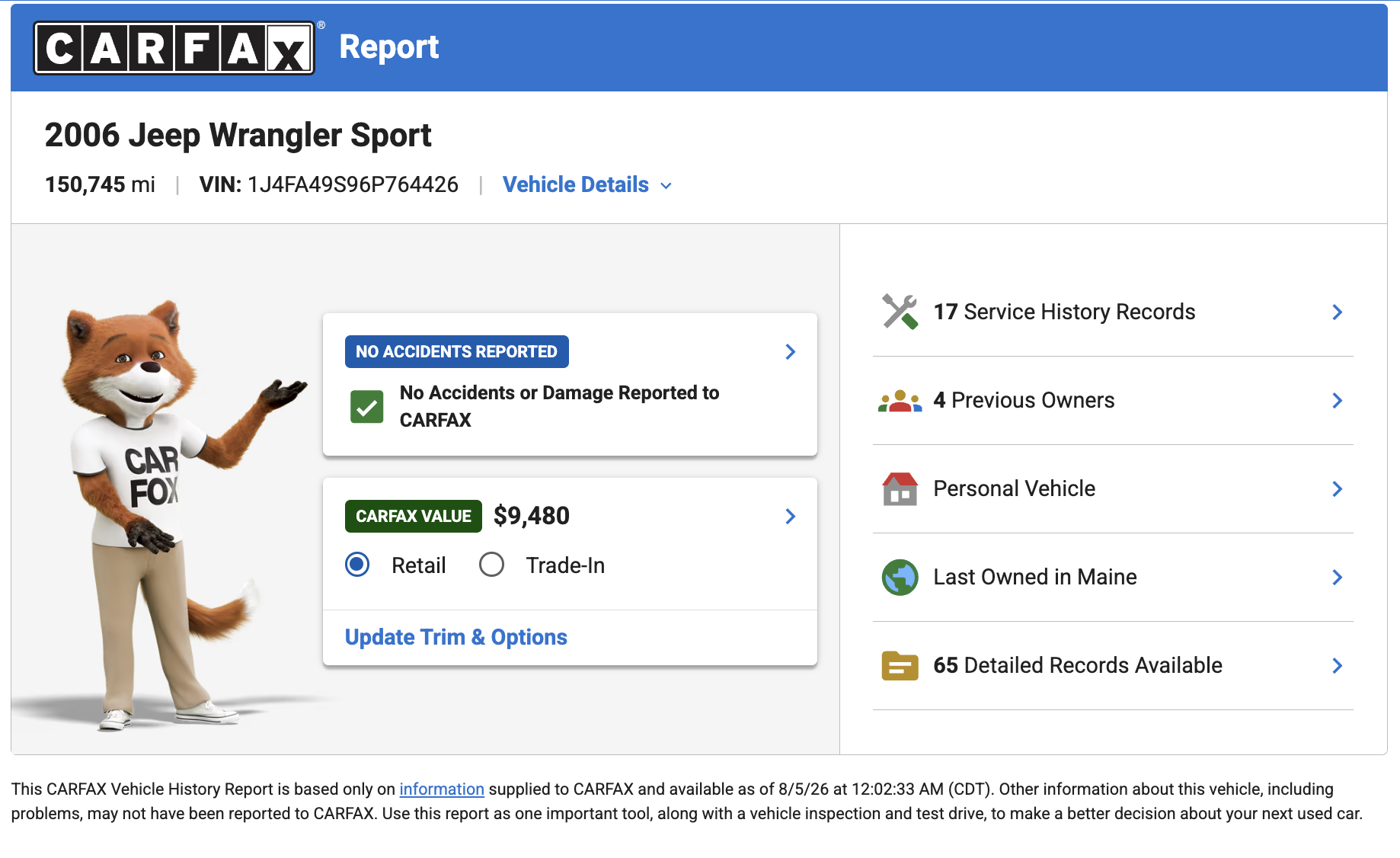Click the Update Trim & Options link
This screenshot has width=1400, height=858.
[455, 637]
